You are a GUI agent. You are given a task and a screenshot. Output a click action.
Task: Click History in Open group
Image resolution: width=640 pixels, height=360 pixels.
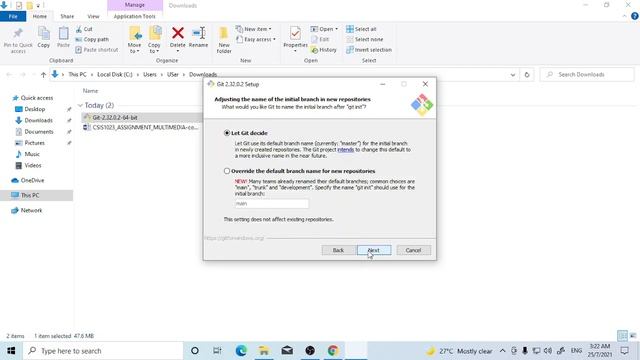point(324,50)
